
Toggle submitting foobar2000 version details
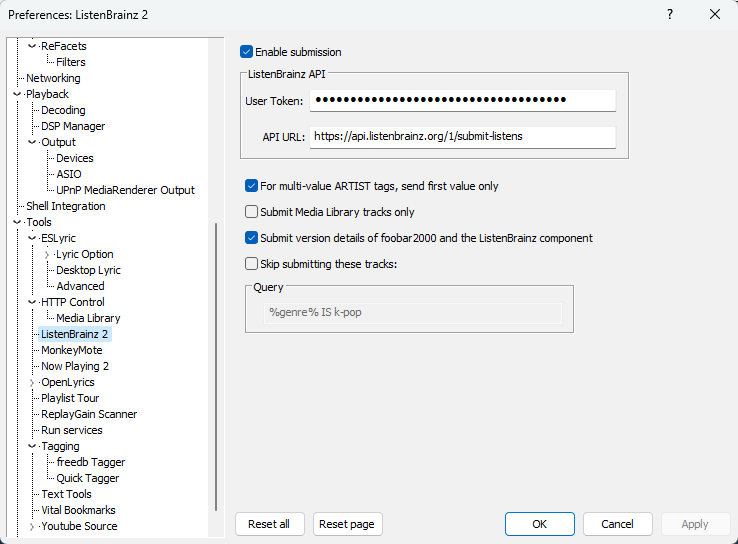(x=251, y=238)
